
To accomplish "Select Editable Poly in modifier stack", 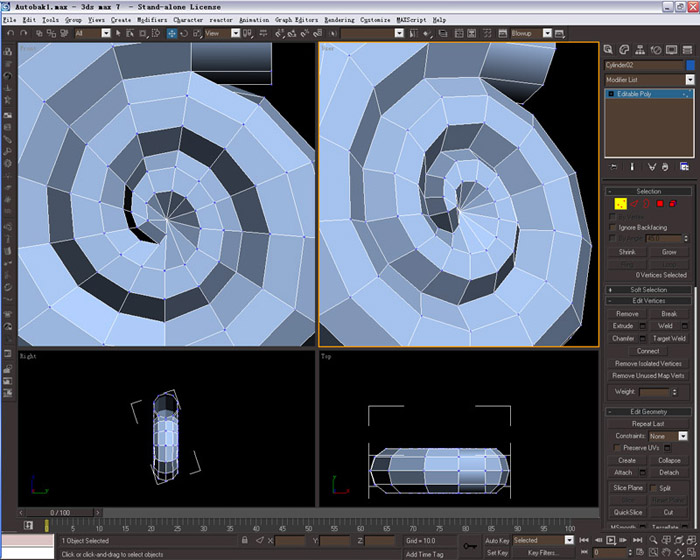I will (x=649, y=94).
